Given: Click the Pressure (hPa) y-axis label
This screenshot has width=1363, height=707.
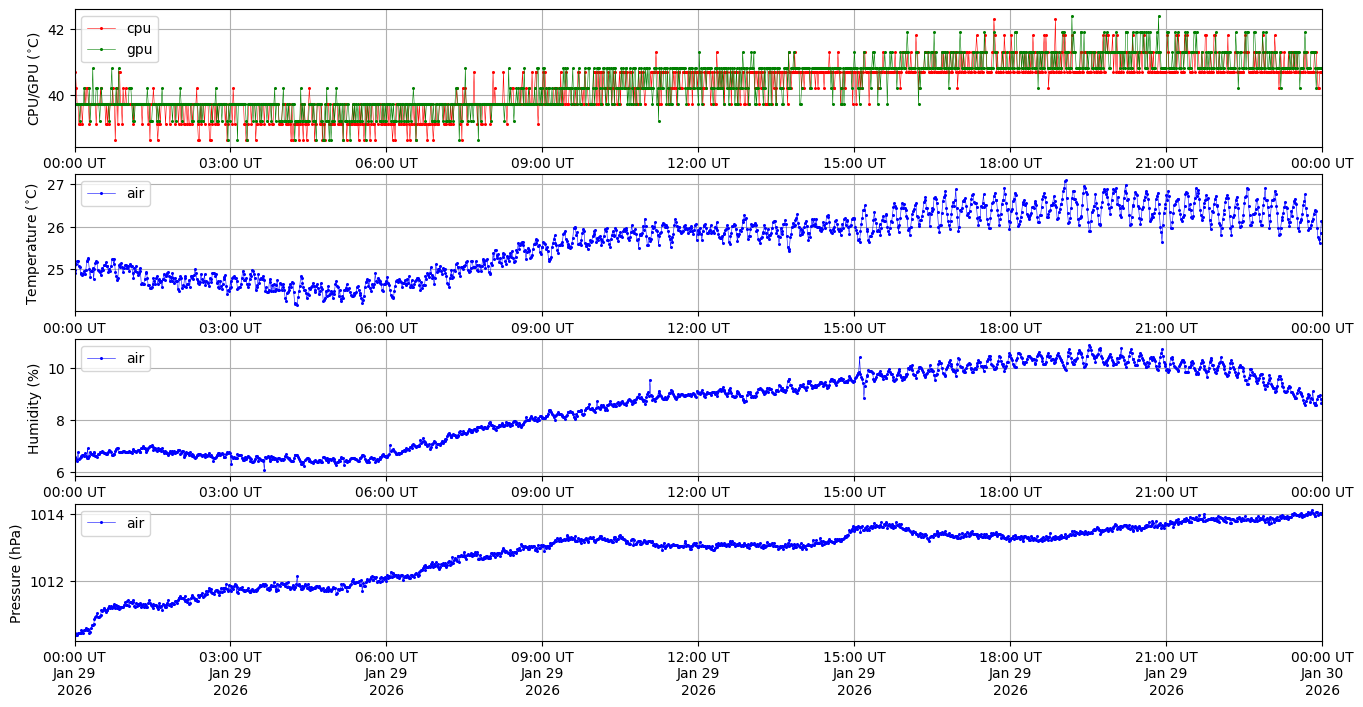Looking at the screenshot, I should [x=16, y=573].
